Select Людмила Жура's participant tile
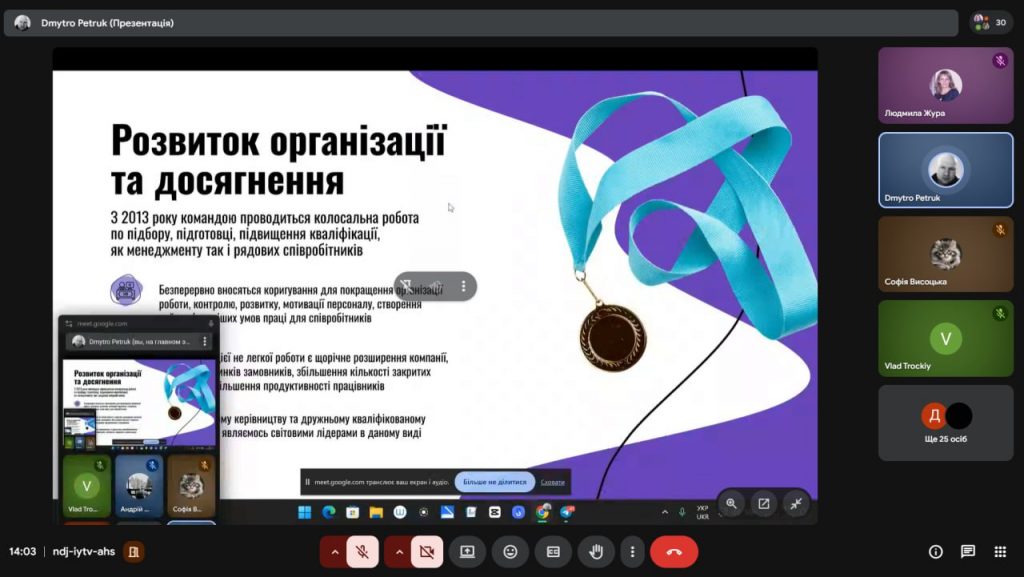Image resolution: width=1024 pixels, height=577 pixels. point(945,85)
